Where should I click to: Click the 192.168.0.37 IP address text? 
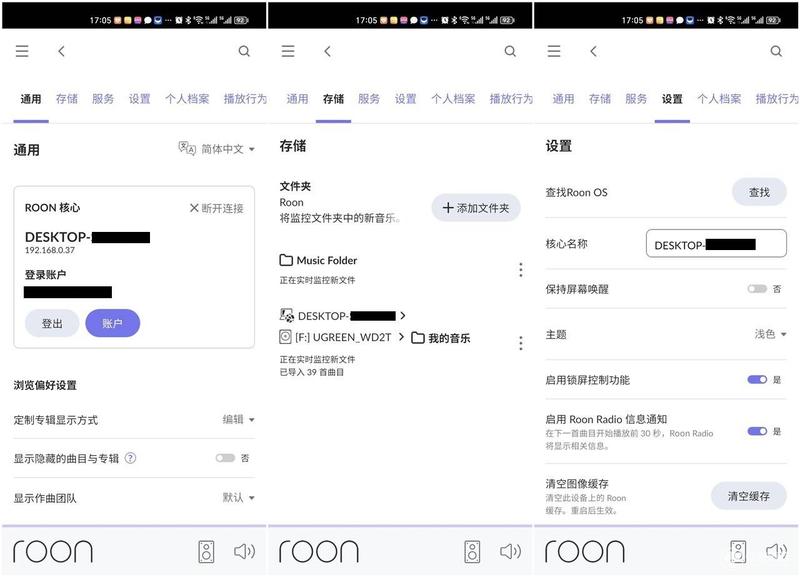point(50,250)
